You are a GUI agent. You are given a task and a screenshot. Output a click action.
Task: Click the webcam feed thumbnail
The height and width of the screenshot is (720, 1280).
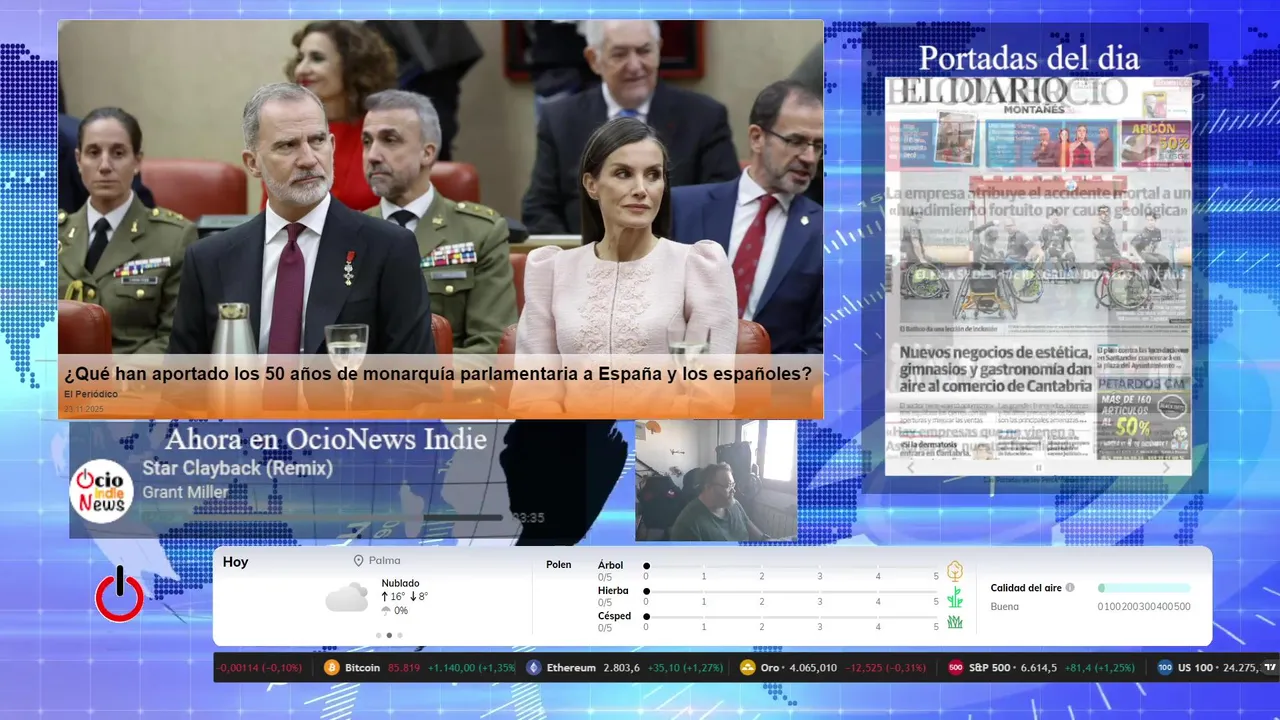[x=716, y=480]
